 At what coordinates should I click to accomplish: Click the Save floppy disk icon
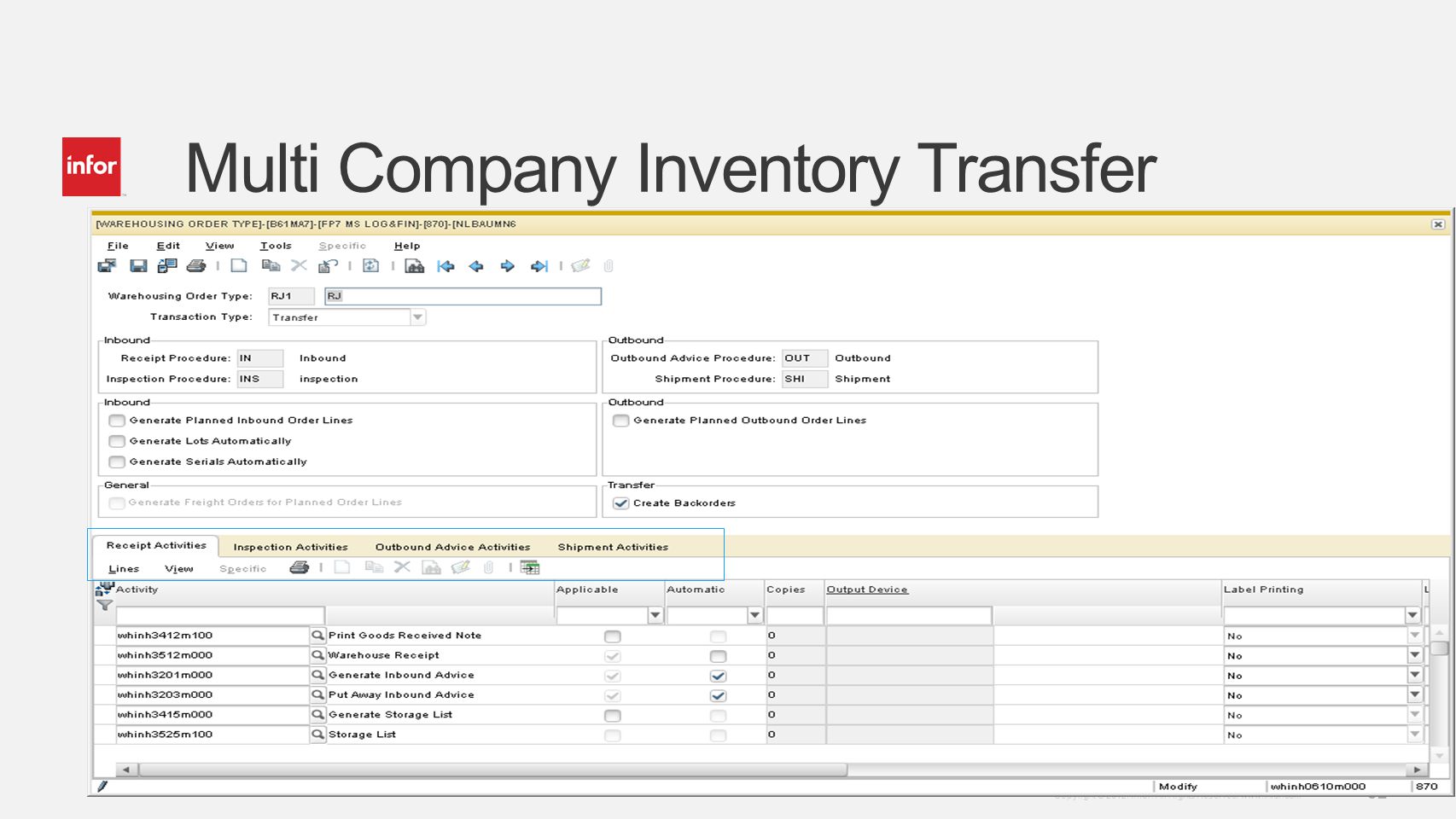click(138, 266)
